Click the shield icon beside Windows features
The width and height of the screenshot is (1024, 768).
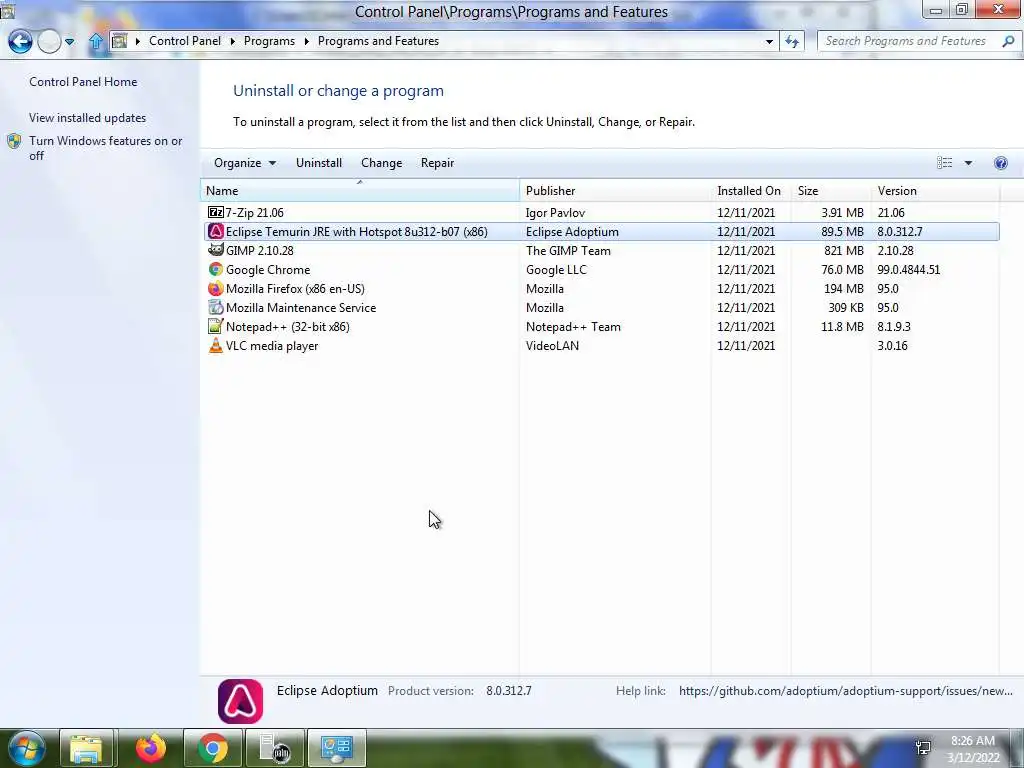tap(14, 141)
